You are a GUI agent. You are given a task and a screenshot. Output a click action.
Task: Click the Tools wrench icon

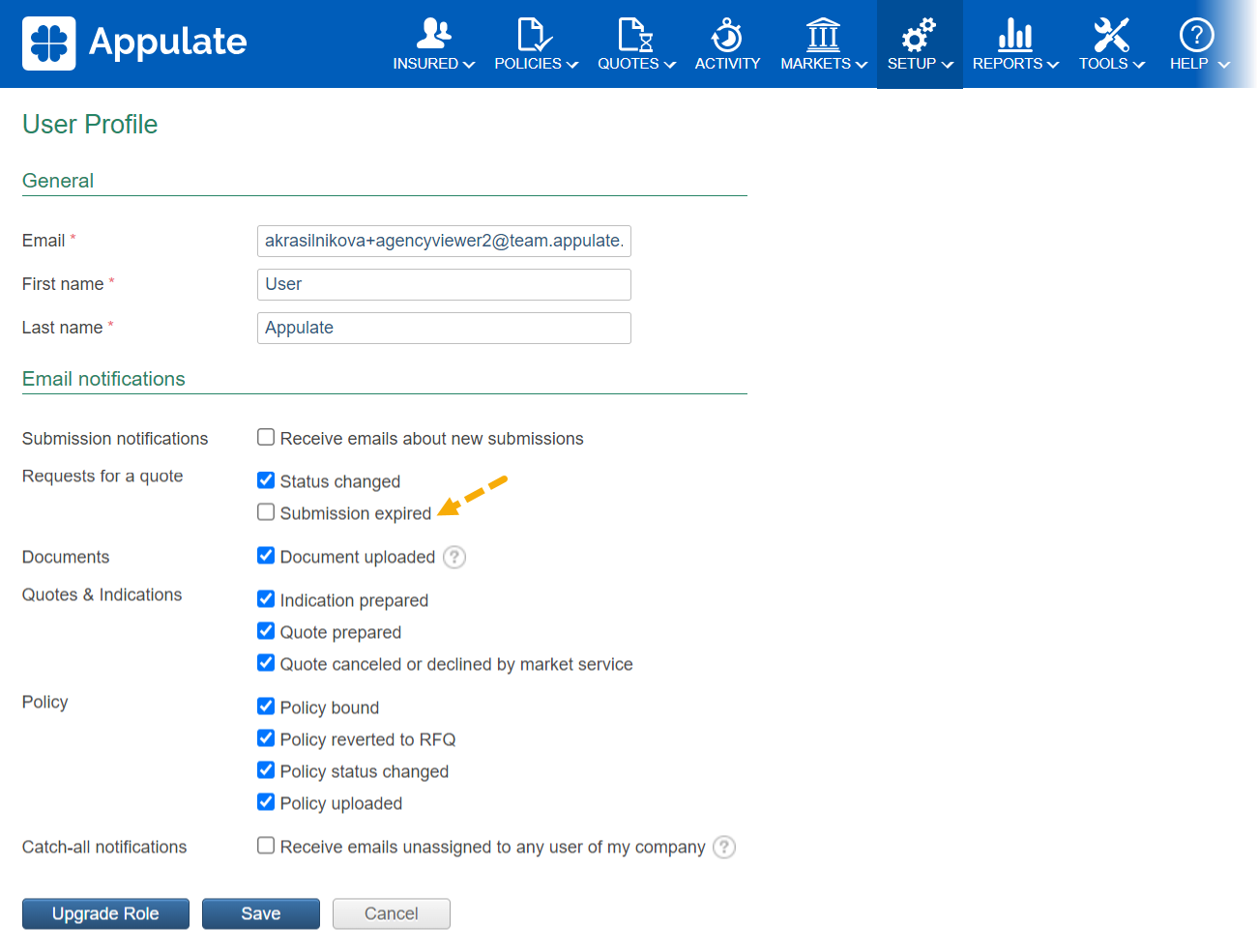(1111, 34)
